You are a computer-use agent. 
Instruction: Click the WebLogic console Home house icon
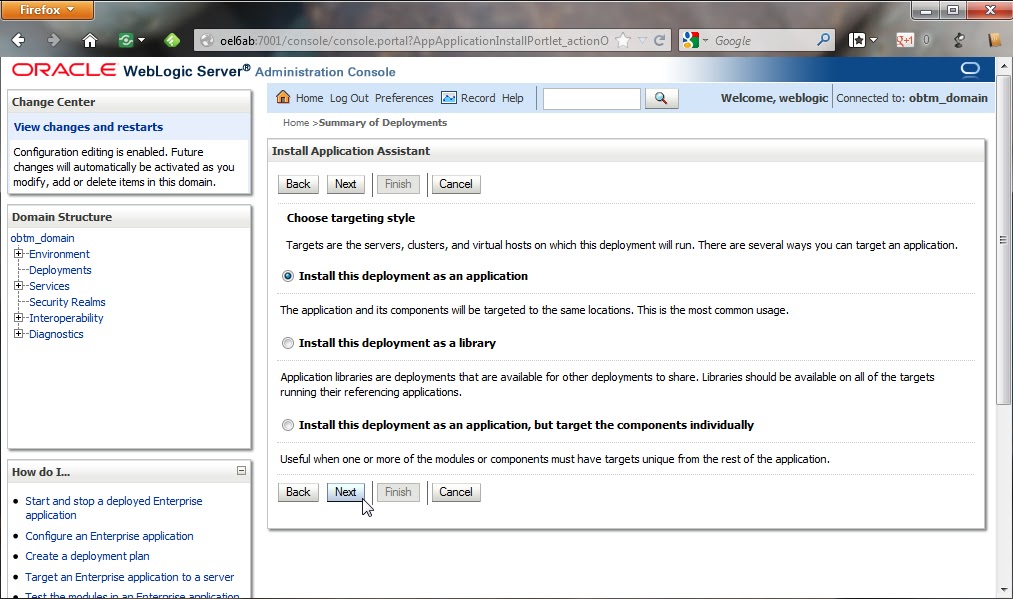pyautogui.click(x=283, y=97)
